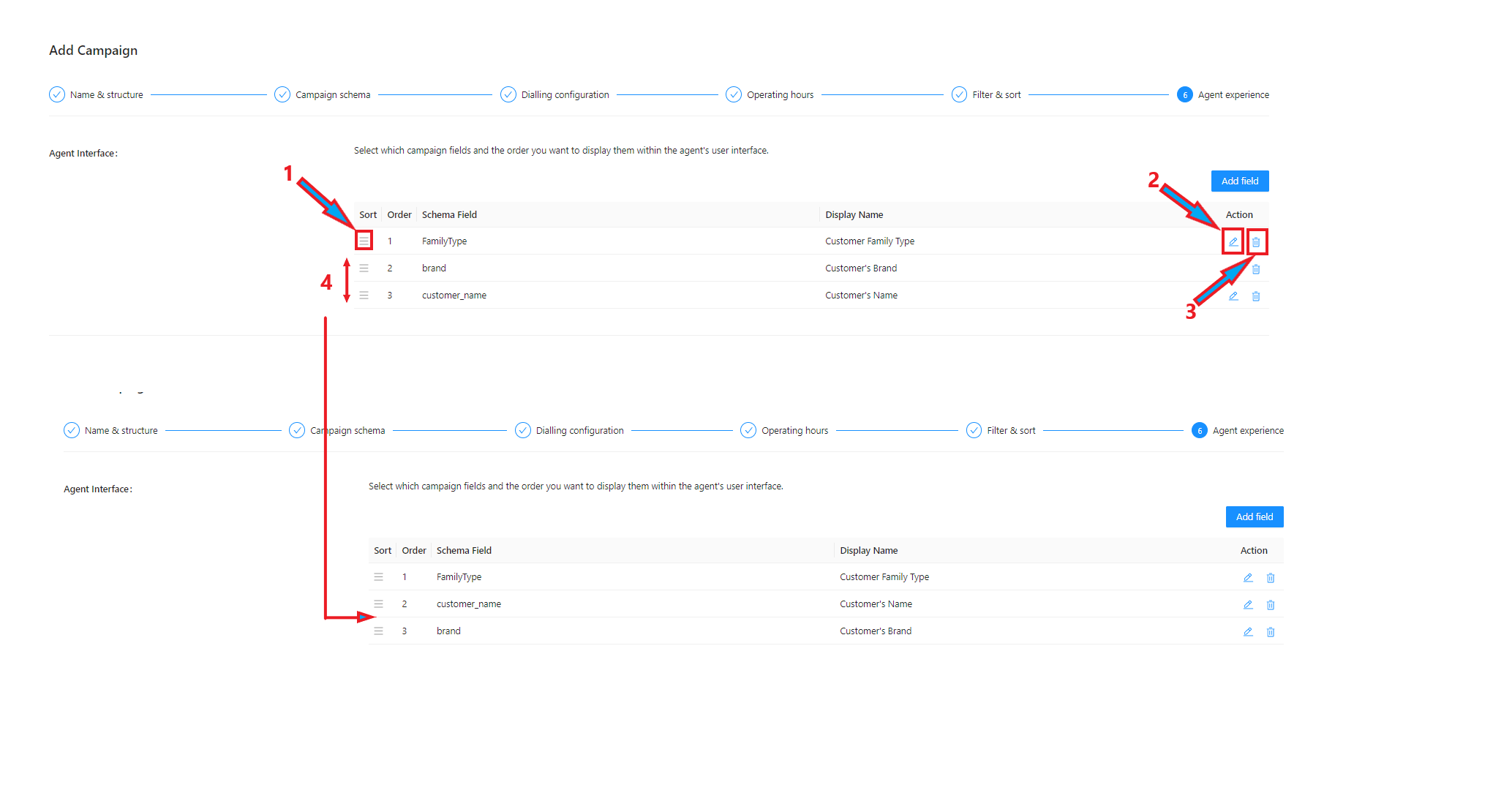Edit the brand row with order 3
Image resolution: width=1493 pixels, height=812 pixels.
(1248, 632)
